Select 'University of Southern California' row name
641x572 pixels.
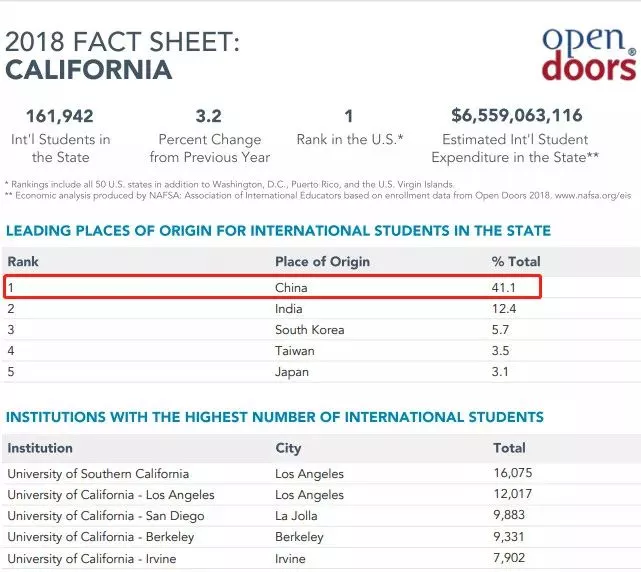click(98, 474)
